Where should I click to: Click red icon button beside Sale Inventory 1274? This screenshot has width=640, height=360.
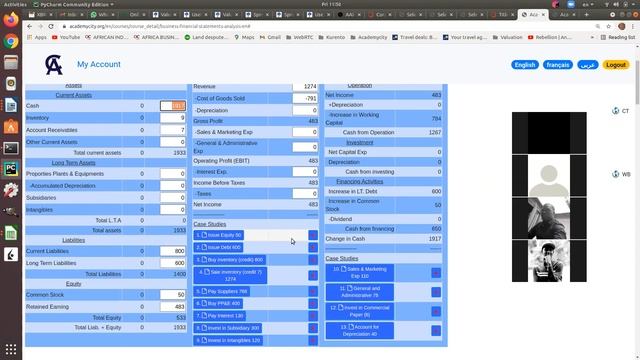coord(313,276)
